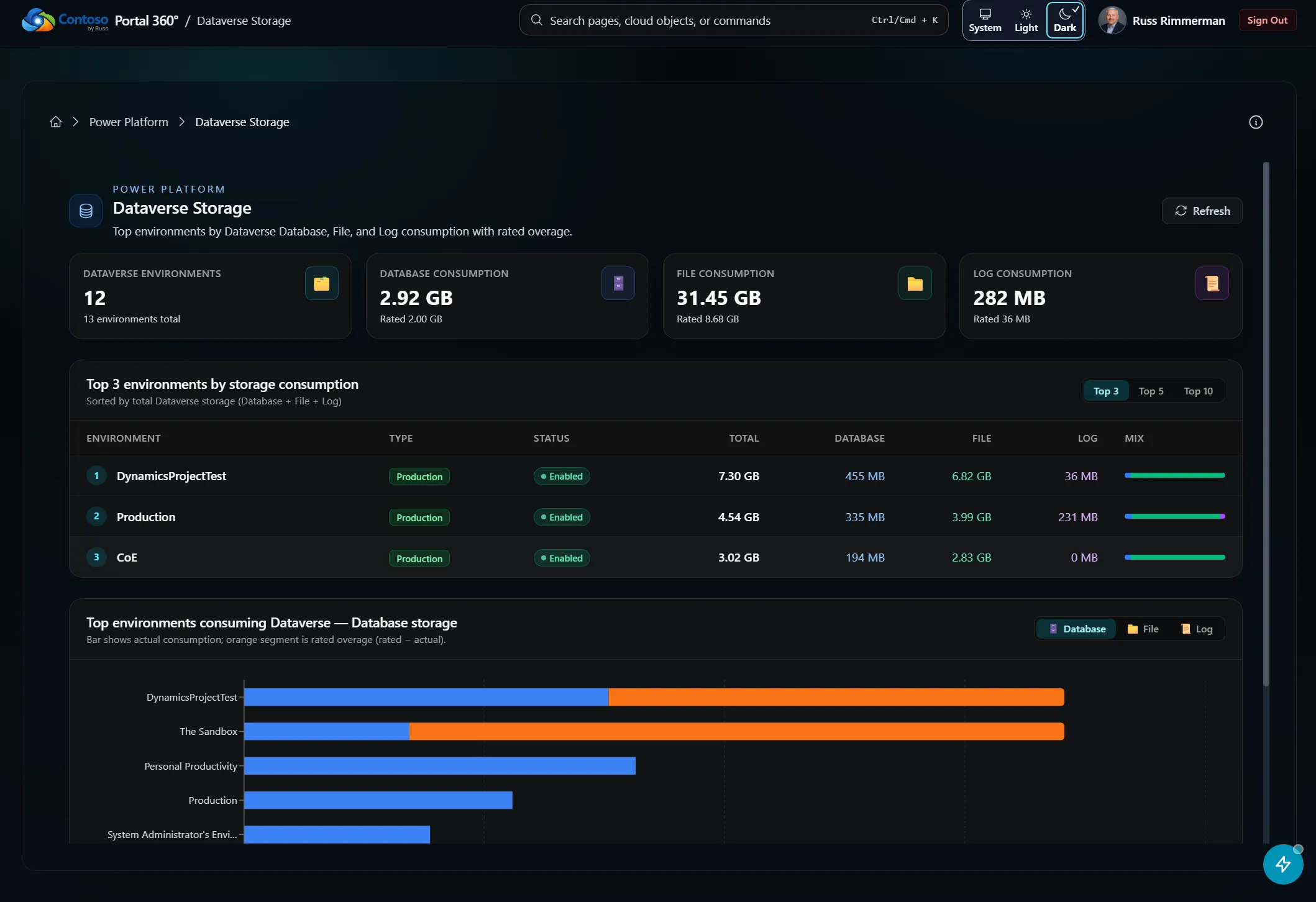
Task: Switch theme to Light
Action: click(1026, 20)
